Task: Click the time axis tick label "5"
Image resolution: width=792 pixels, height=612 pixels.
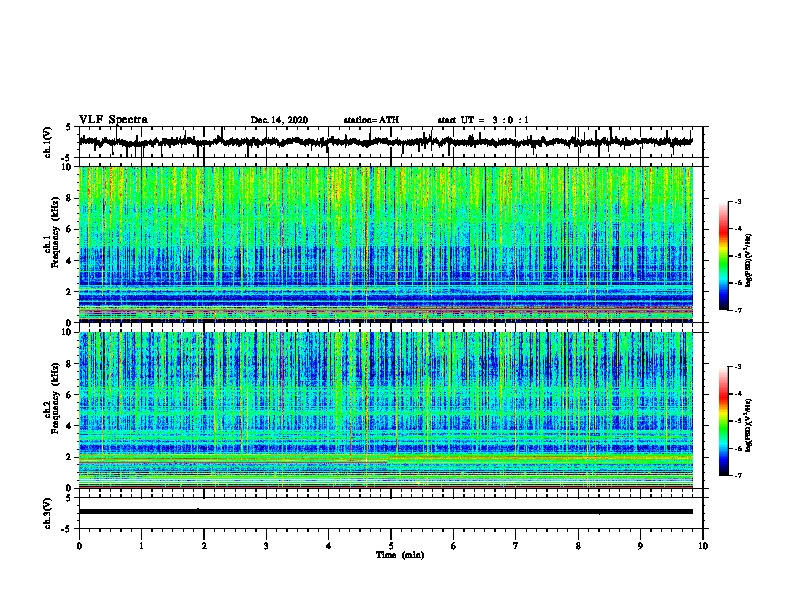Action: [391, 546]
